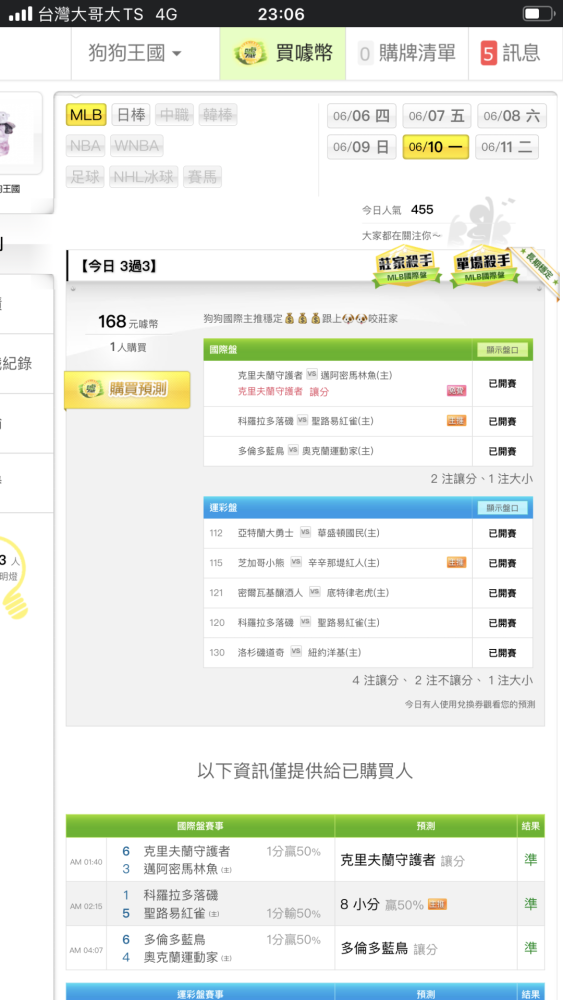563x1000 pixels.
Task: Open the user avatar thumbnail
Action: tap(18, 134)
